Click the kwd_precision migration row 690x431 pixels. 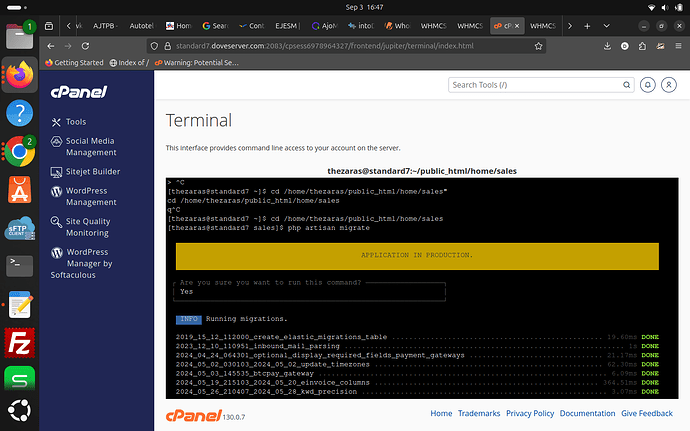pos(417,392)
